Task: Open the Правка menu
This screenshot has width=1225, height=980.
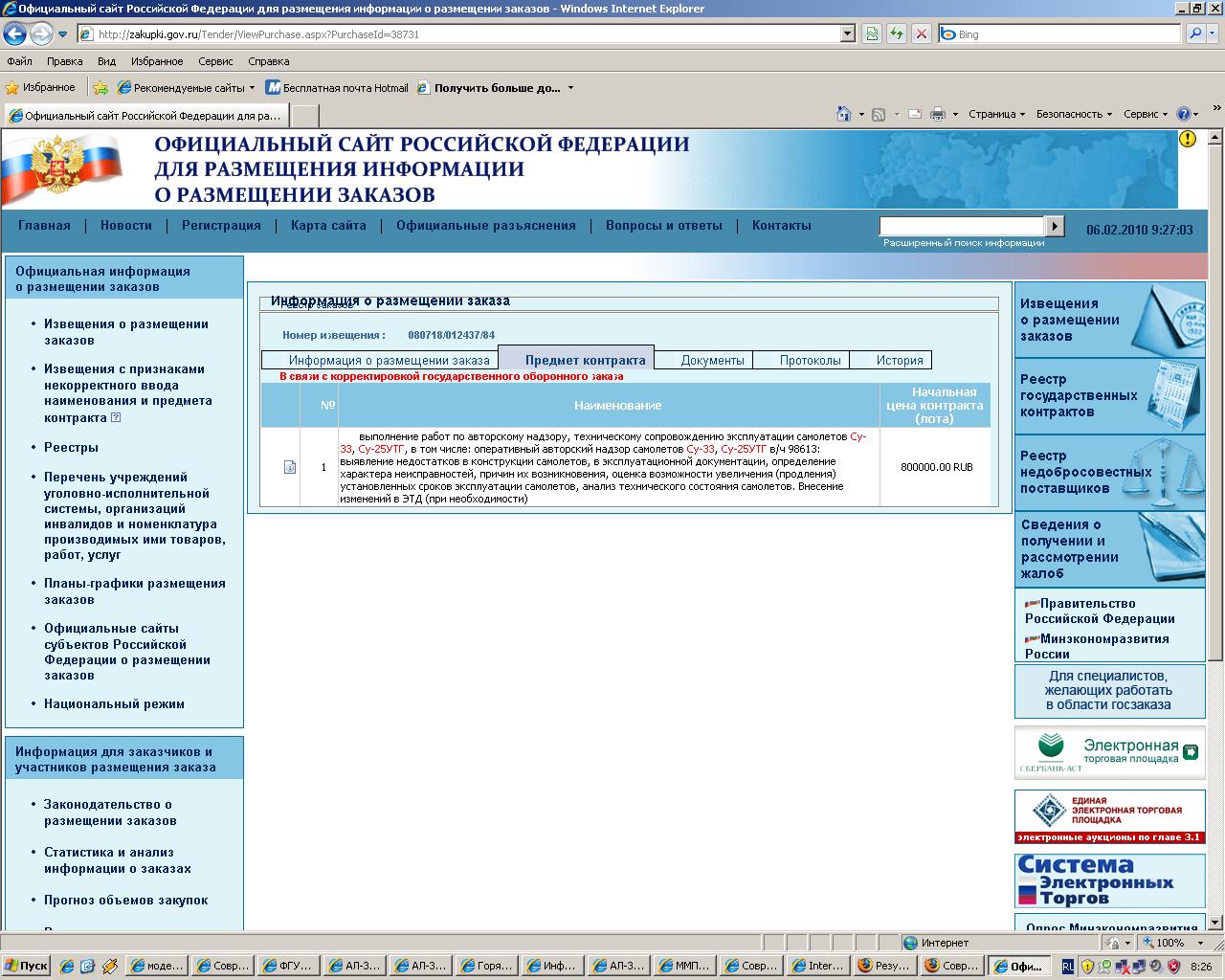Action: point(64,61)
